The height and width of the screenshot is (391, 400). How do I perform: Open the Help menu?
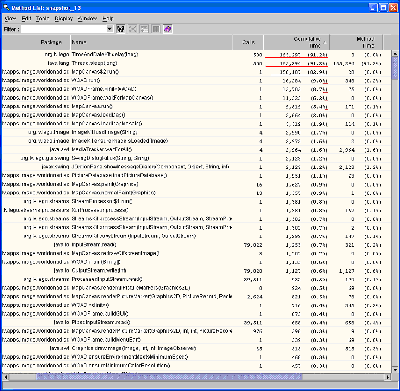108,19
